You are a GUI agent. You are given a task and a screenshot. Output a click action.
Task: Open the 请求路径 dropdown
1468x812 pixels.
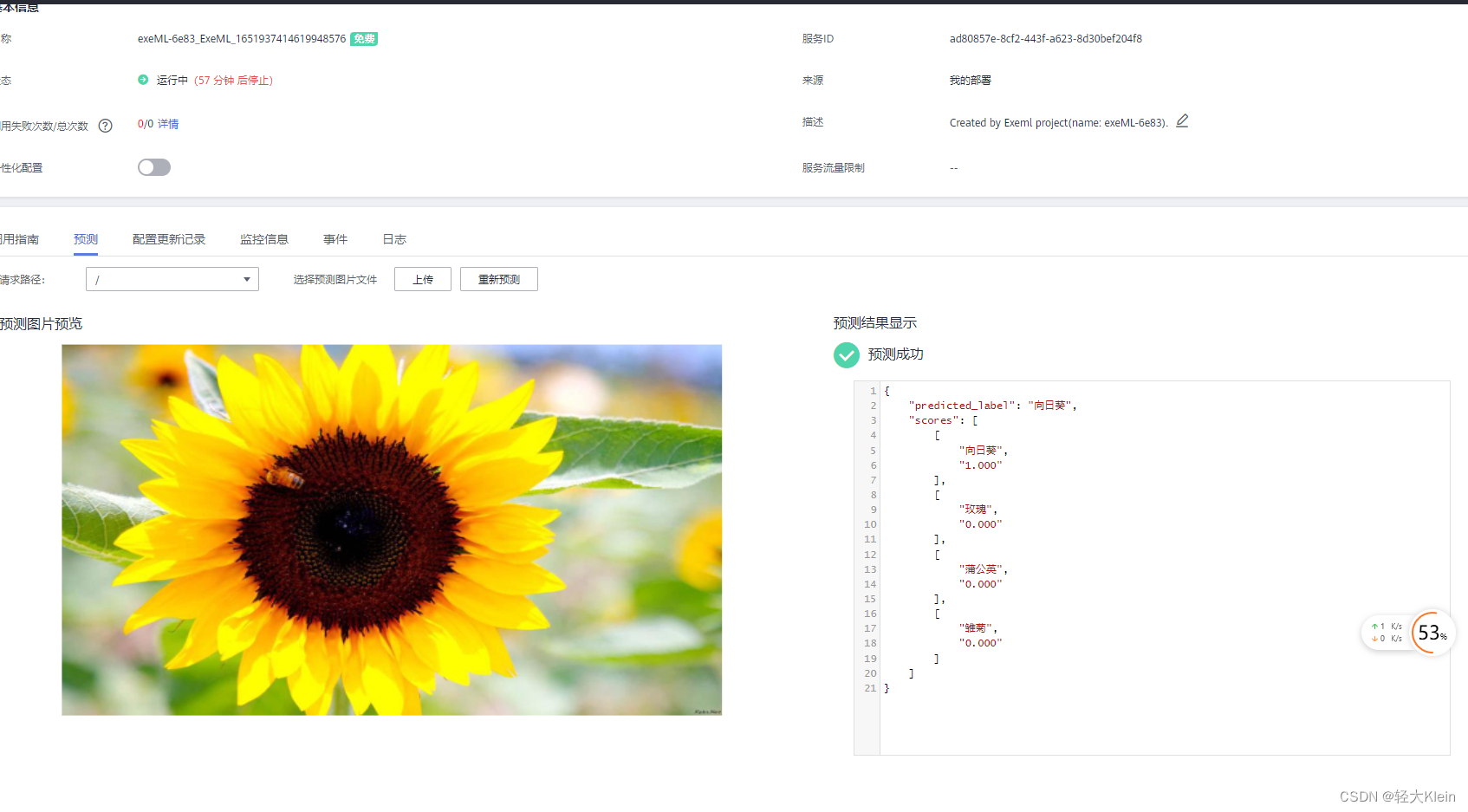click(245, 279)
